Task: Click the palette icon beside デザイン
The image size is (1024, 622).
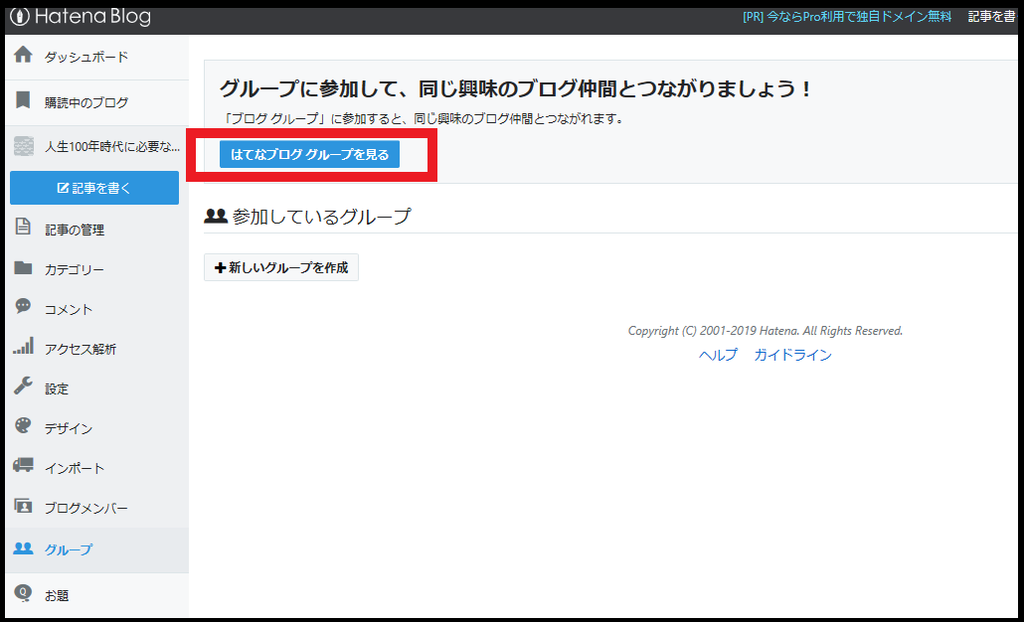Action: coord(23,426)
